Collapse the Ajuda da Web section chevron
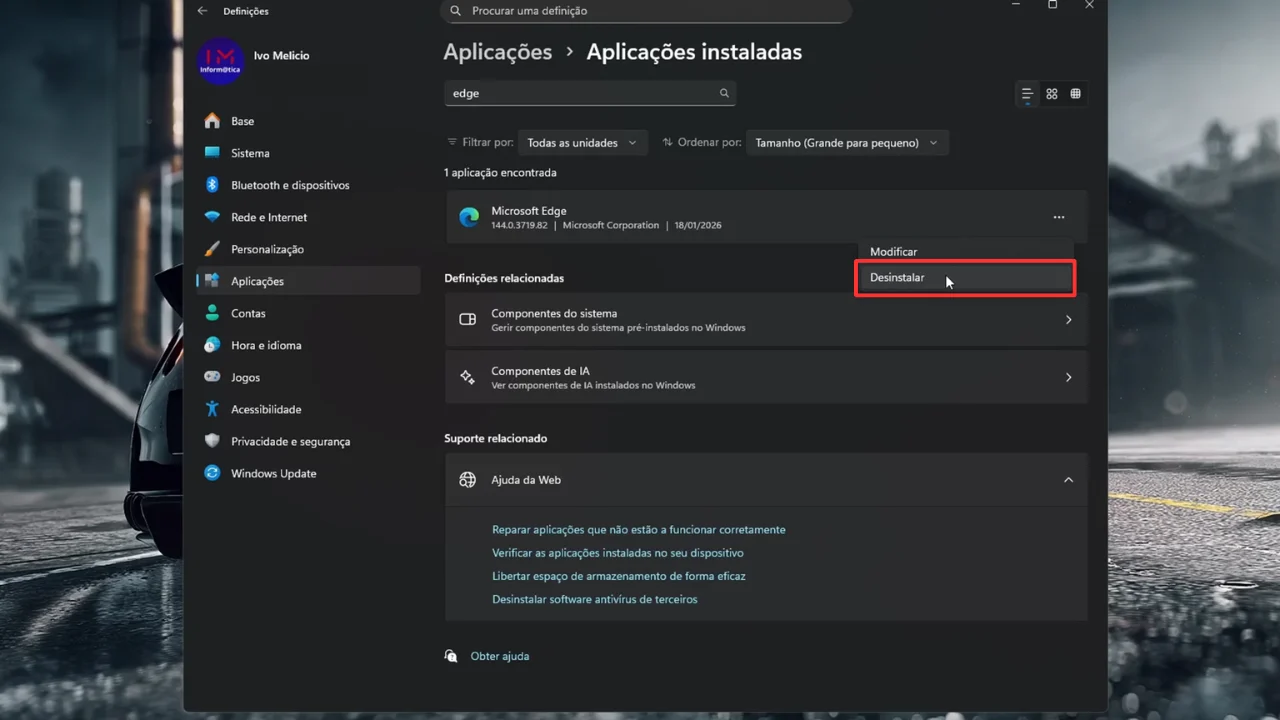 (1068, 480)
